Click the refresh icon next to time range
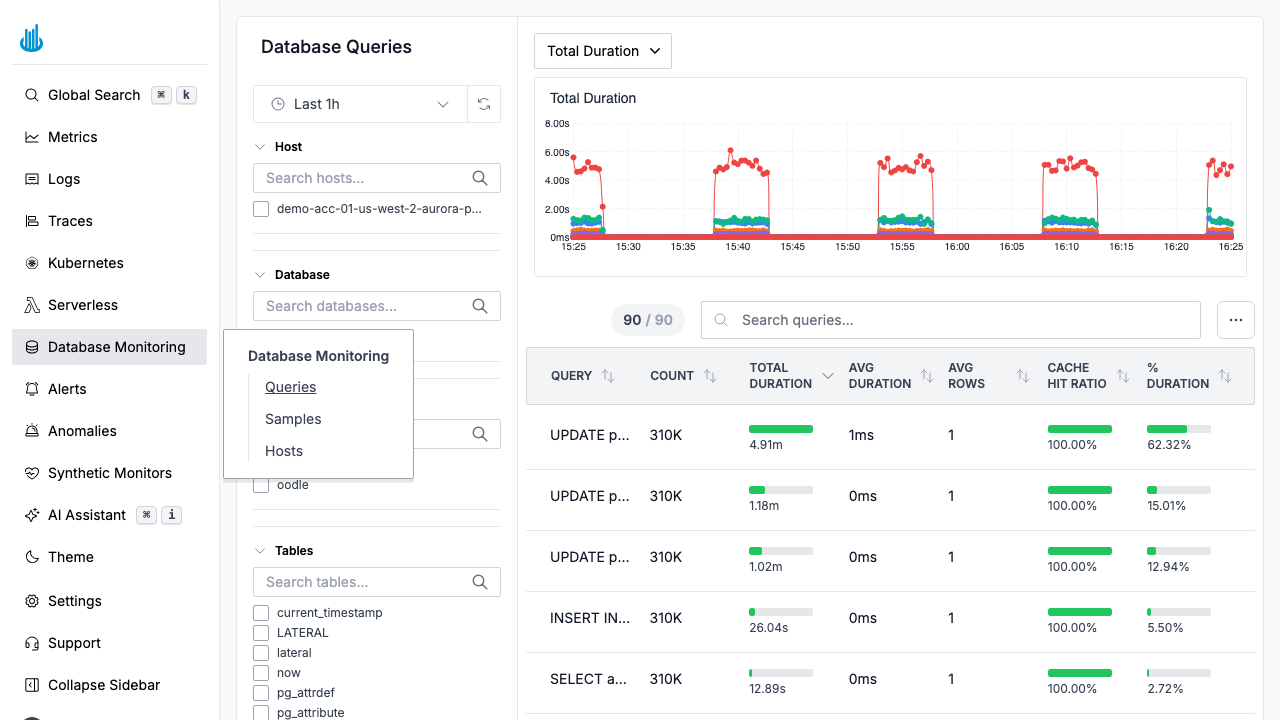Viewport: 1280px width, 720px height. coord(484,104)
